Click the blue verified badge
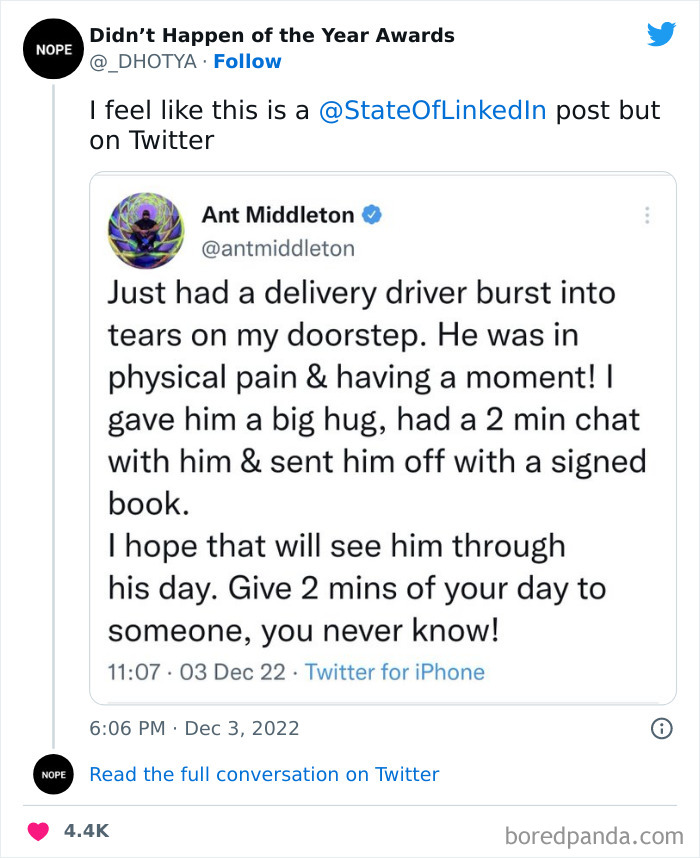Image resolution: width=700 pixels, height=858 pixels. 371,215
